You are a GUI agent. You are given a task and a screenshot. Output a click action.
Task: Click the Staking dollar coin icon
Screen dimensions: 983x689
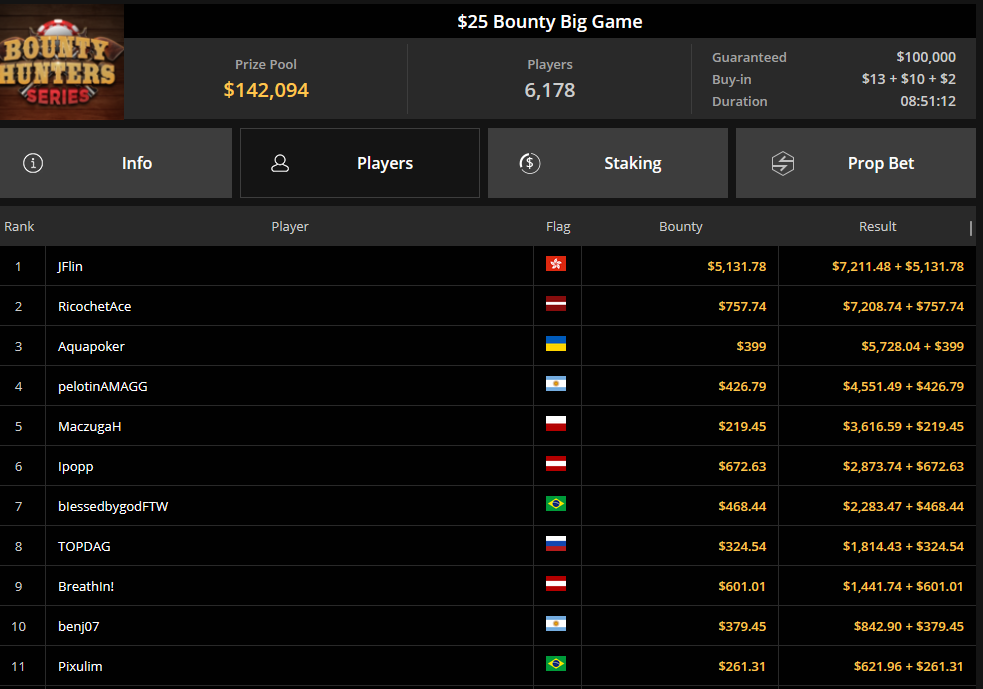click(x=530, y=163)
